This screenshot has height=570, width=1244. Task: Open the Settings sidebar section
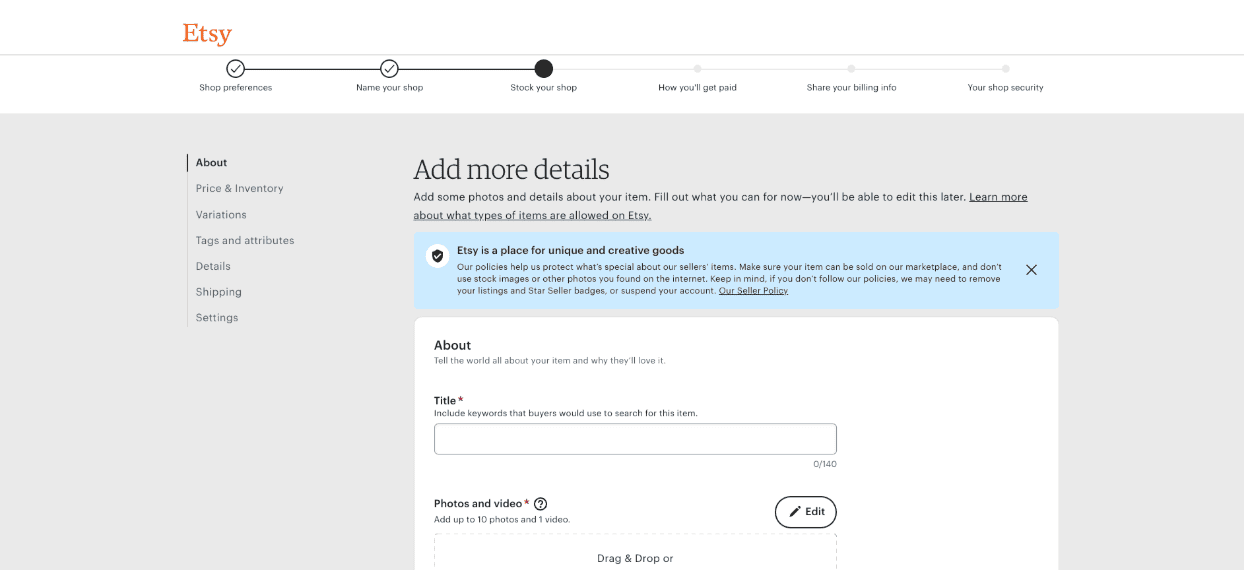pyautogui.click(x=217, y=318)
